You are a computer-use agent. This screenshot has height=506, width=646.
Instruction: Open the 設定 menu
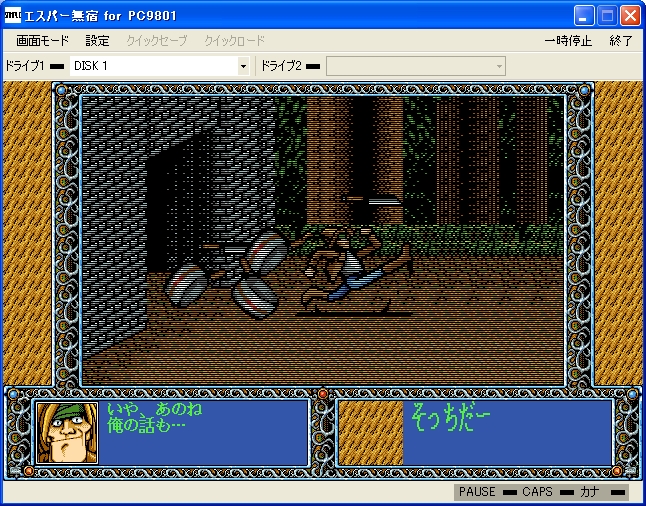[98, 41]
